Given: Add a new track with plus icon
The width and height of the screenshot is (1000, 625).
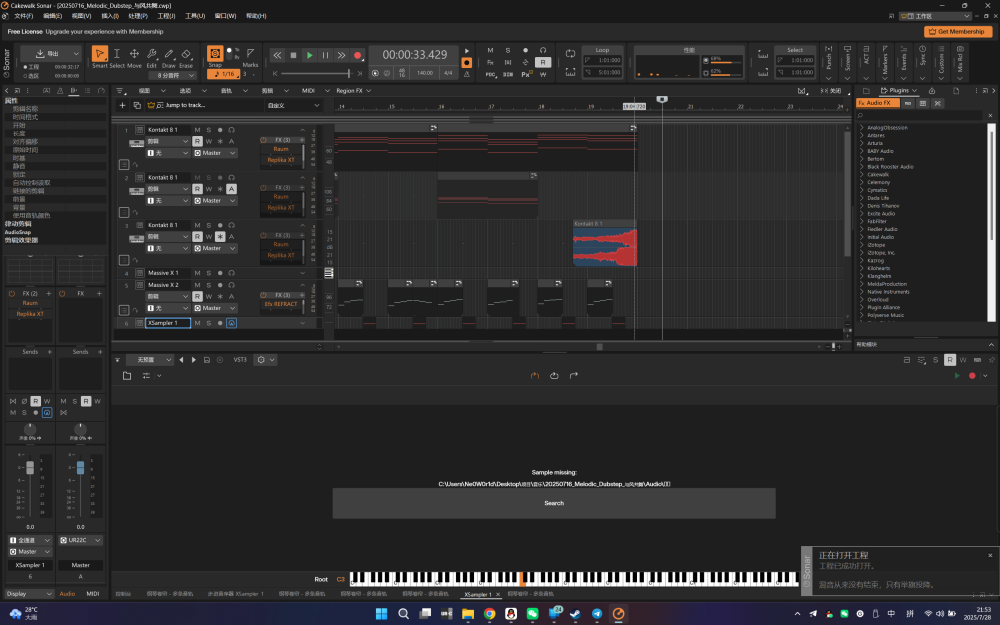Looking at the screenshot, I should click(122, 105).
